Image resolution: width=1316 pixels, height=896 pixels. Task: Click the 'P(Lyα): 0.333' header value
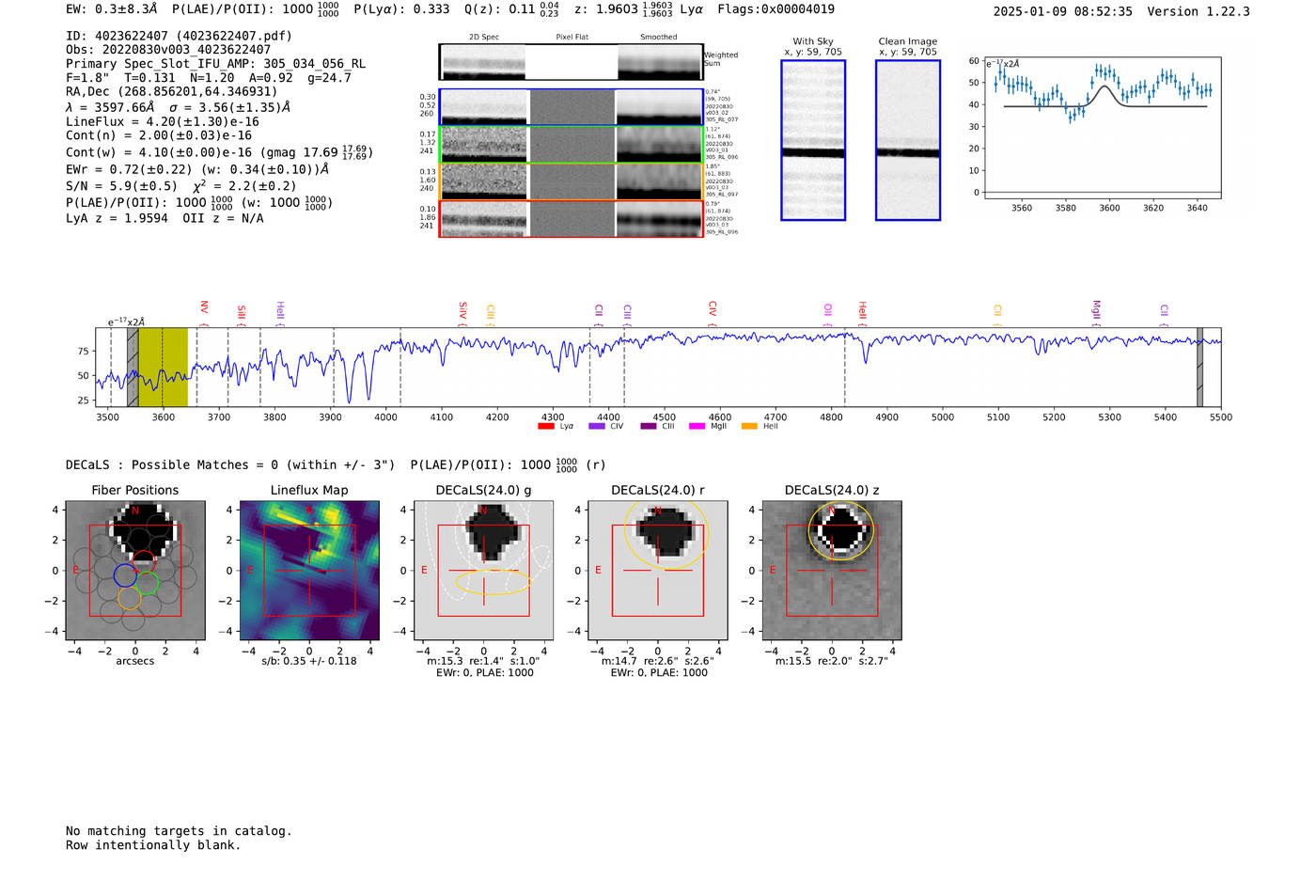pos(401,8)
